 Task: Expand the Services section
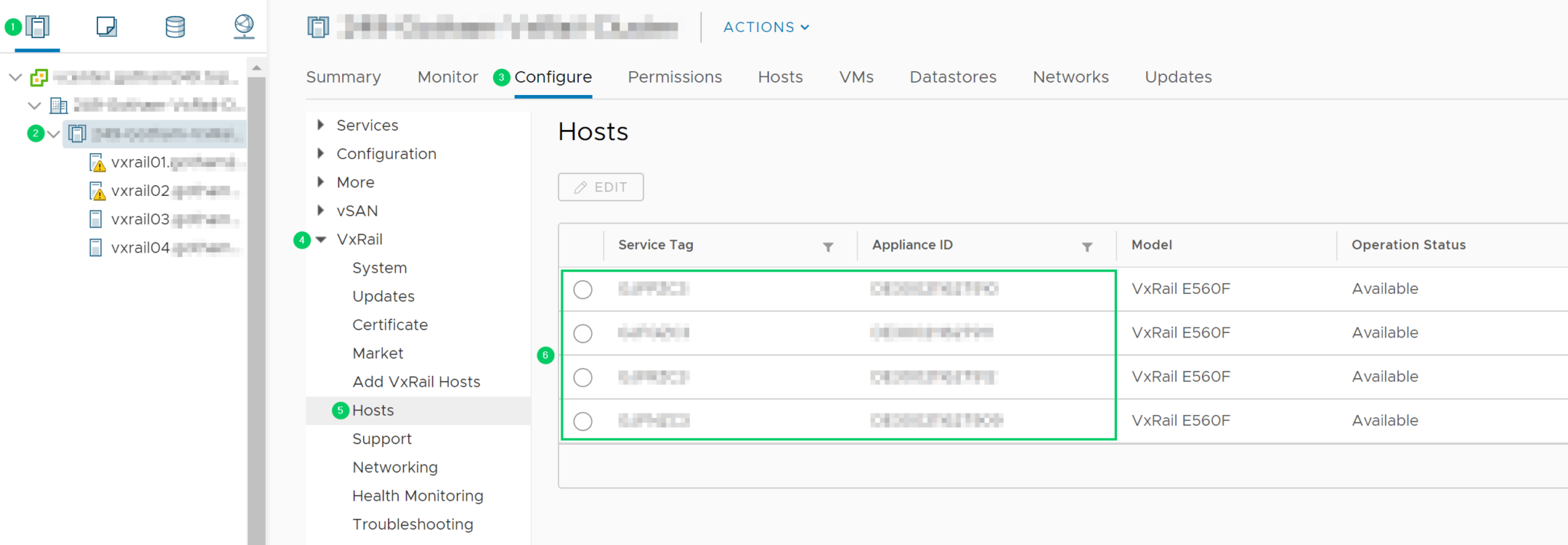pyautogui.click(x=321, y=125)
